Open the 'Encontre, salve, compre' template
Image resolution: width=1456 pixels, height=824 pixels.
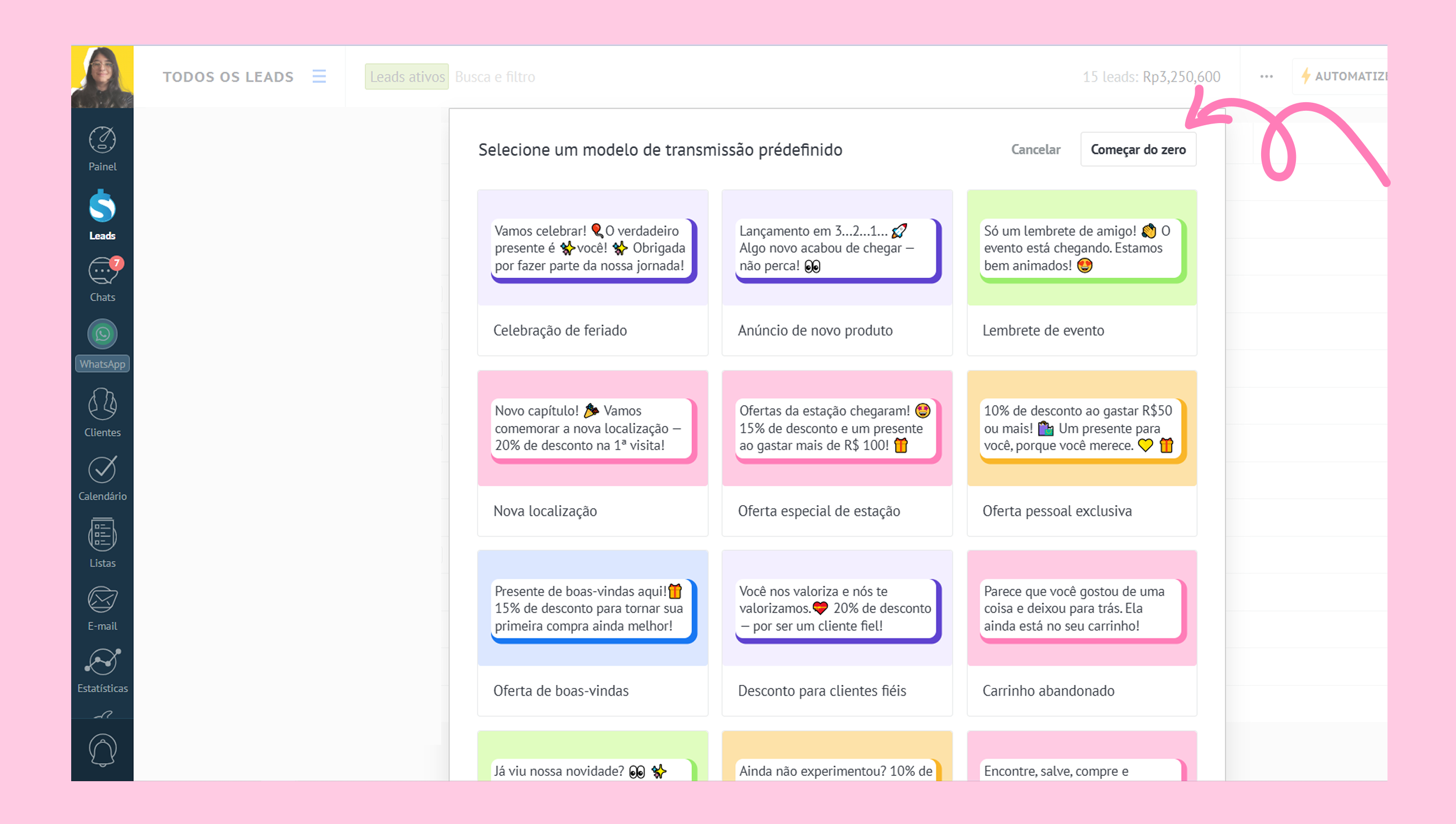(1081, 756)
